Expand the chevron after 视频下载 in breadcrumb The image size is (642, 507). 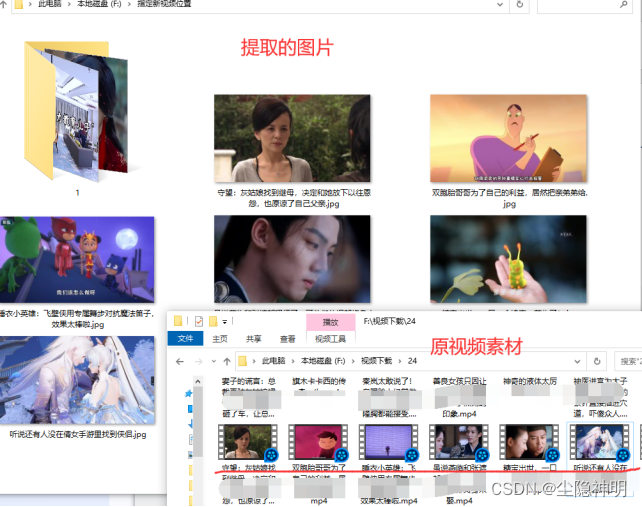(400, 361)
